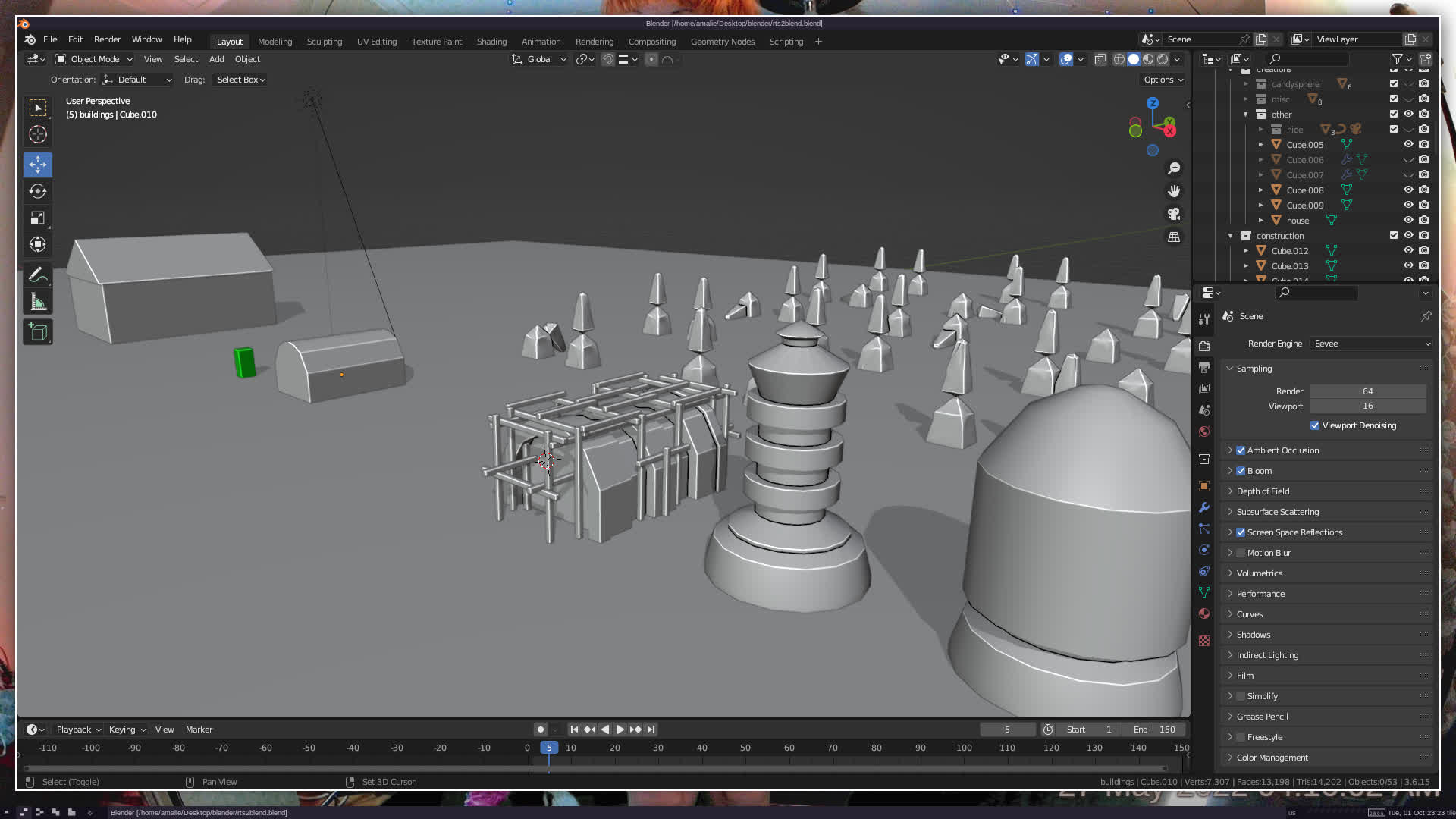Select the Scale tool
1456x819 pixels.
(38, 218)
